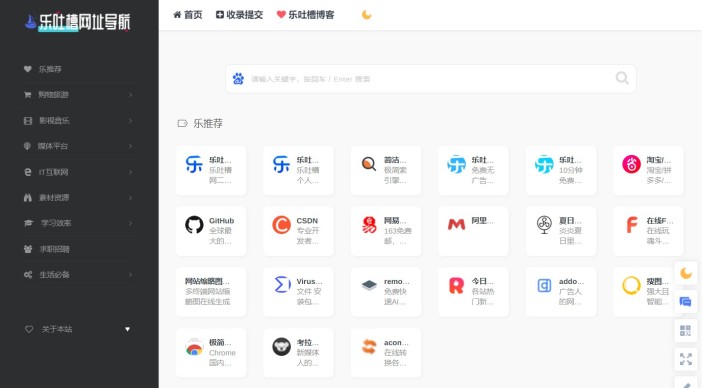Viewport: 702px width, 388px height.
Task: Open the acon... 在线转换 card
Action: click(386, 353)
